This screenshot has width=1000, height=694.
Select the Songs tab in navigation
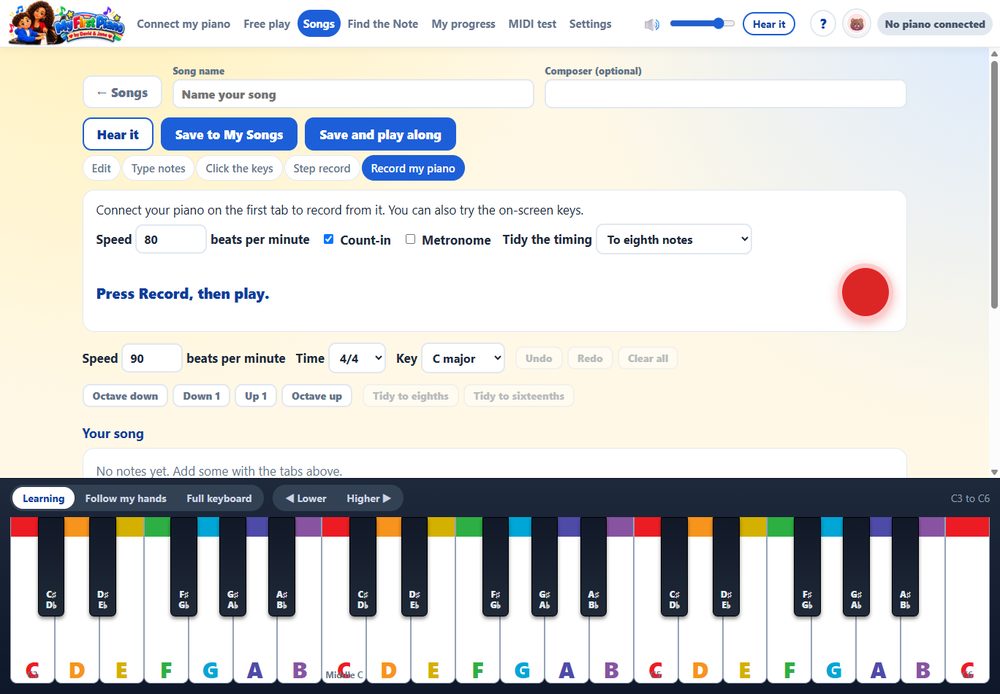(x=319, y=24)
